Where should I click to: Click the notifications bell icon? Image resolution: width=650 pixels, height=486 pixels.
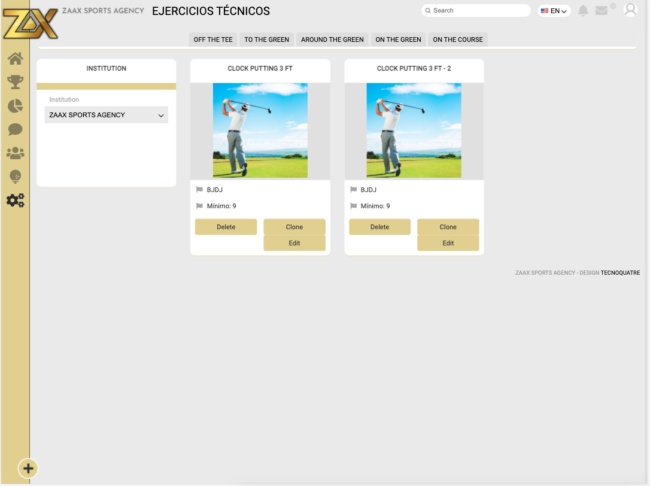583,11
